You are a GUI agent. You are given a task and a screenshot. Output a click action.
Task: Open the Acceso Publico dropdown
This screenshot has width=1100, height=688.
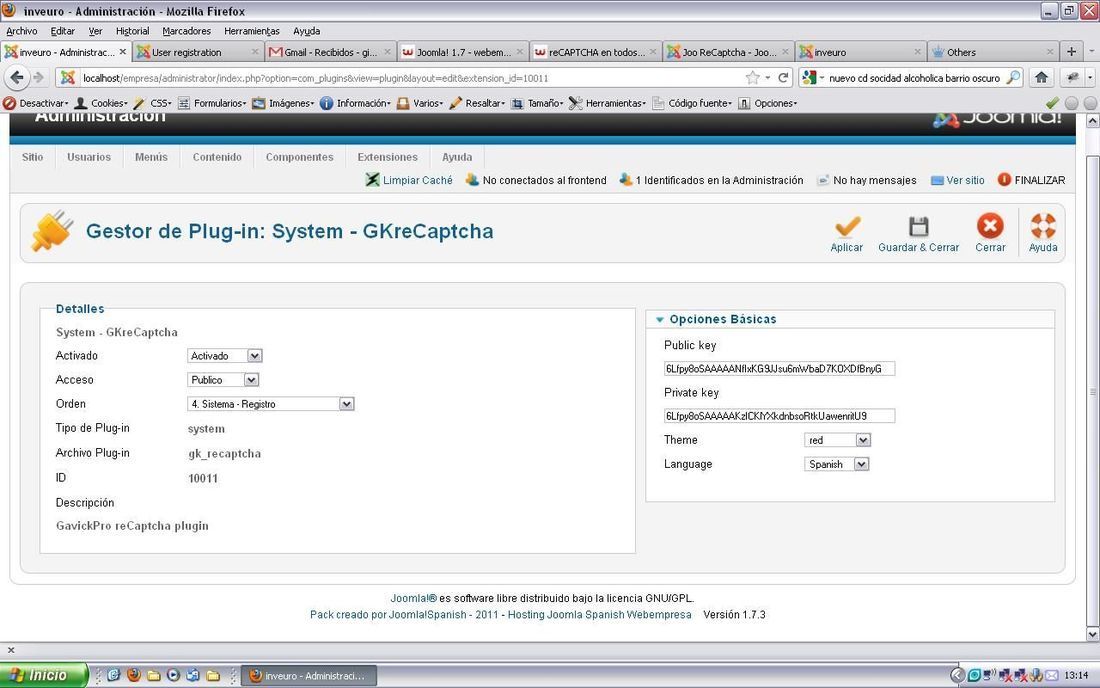click(x=223, y=379)
